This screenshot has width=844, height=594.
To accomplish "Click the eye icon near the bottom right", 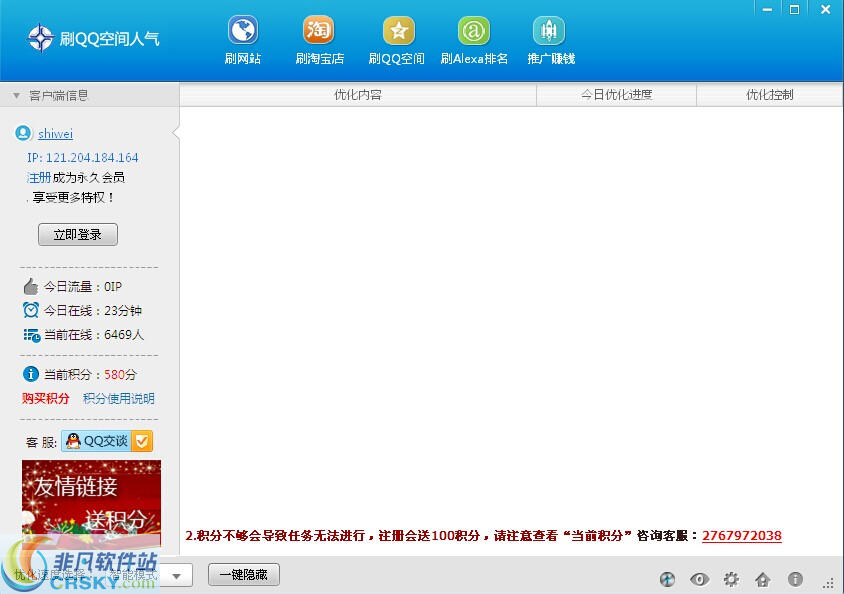I will [699, 578].
